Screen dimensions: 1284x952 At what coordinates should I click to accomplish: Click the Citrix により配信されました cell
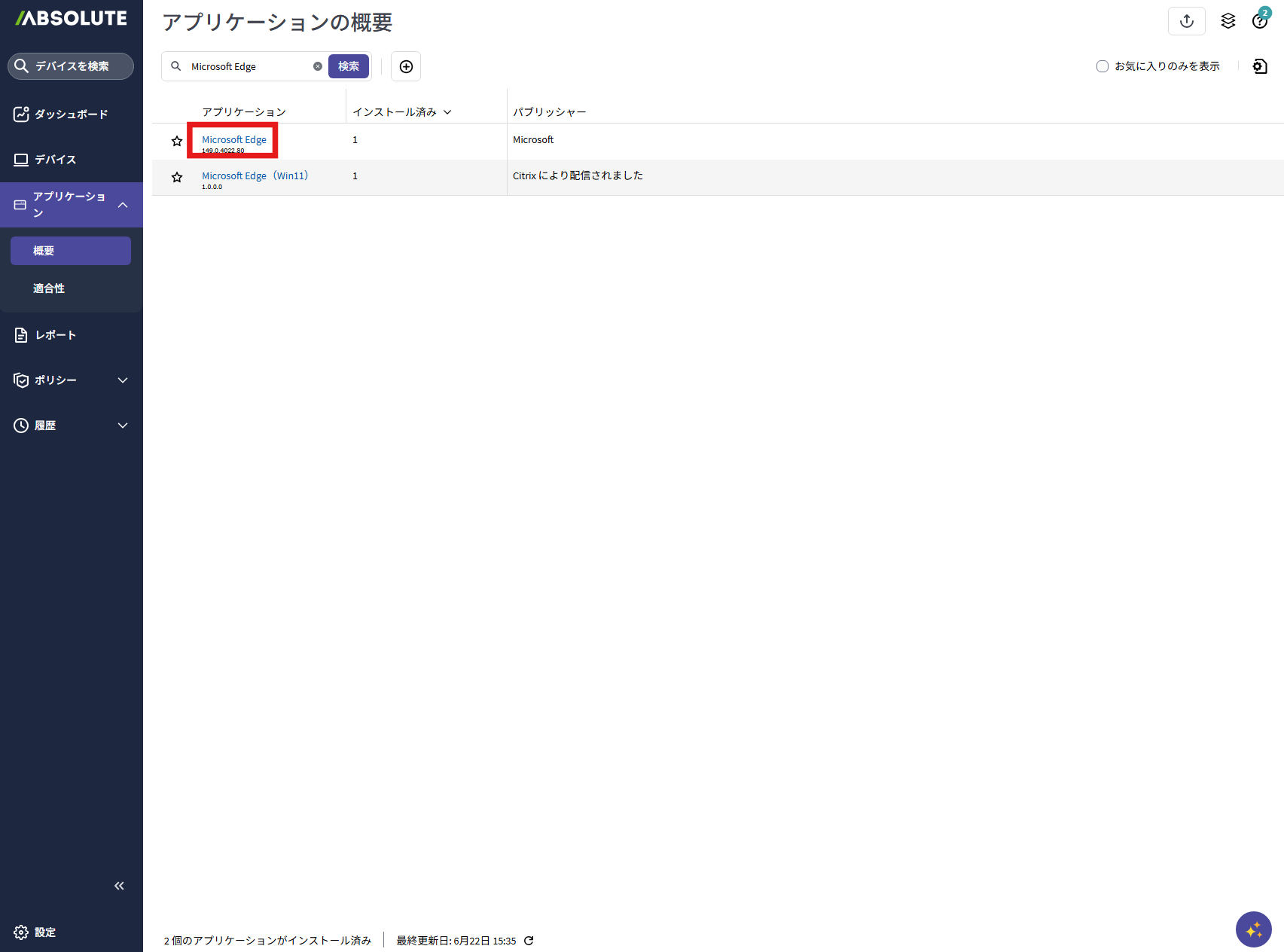pos(578,175)
